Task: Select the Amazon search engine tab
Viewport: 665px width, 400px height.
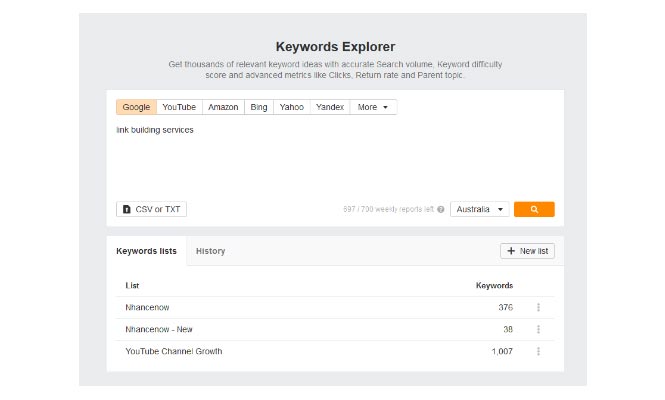Action: click(223, 107)
